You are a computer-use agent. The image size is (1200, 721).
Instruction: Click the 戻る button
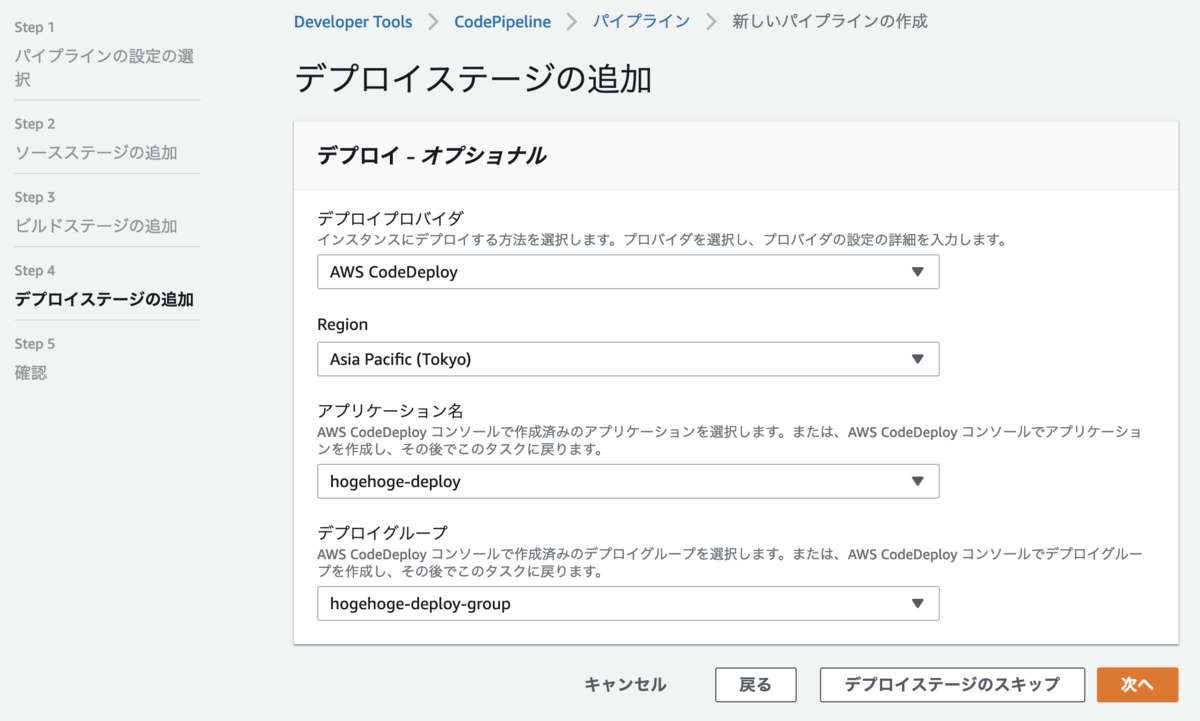pyautogui.click(x=755, y=685)
